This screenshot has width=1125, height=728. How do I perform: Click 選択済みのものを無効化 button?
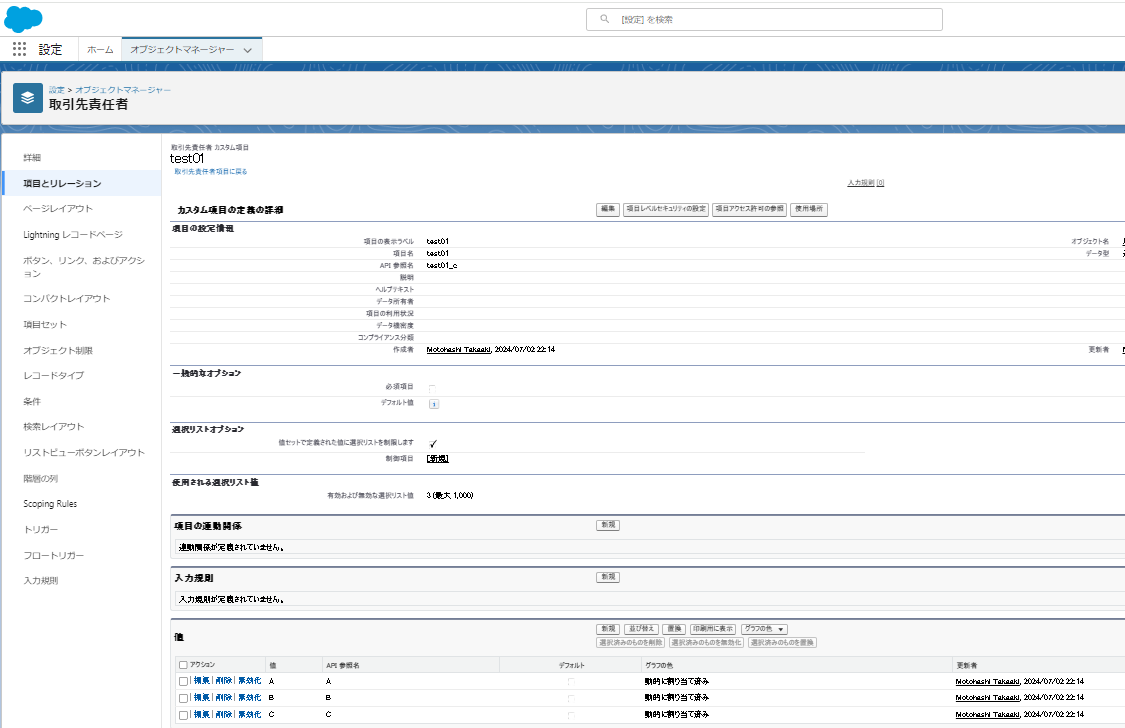(706, 643)
